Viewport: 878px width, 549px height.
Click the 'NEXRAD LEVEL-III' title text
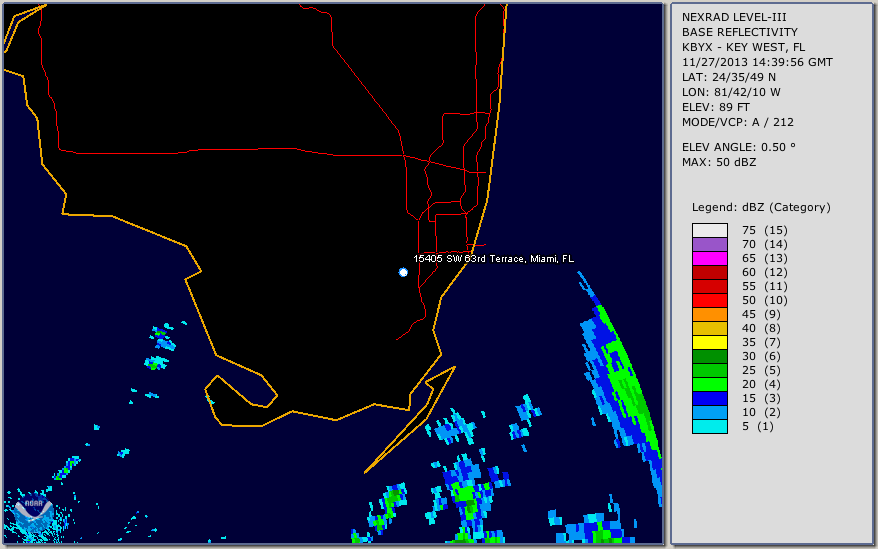(x=734, y=17)
